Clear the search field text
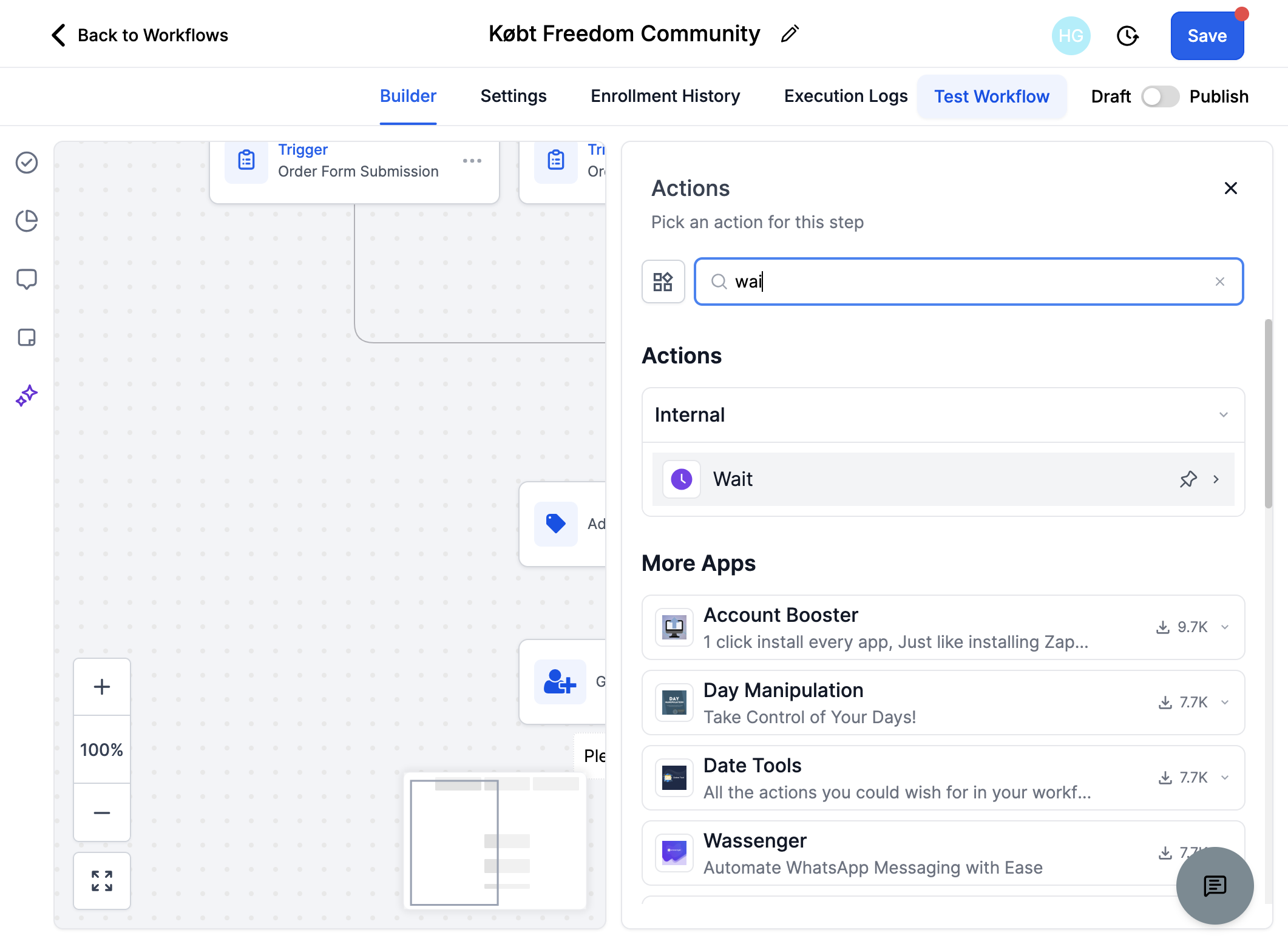This screenshot has width=1288, height=944. [1220, 282]
